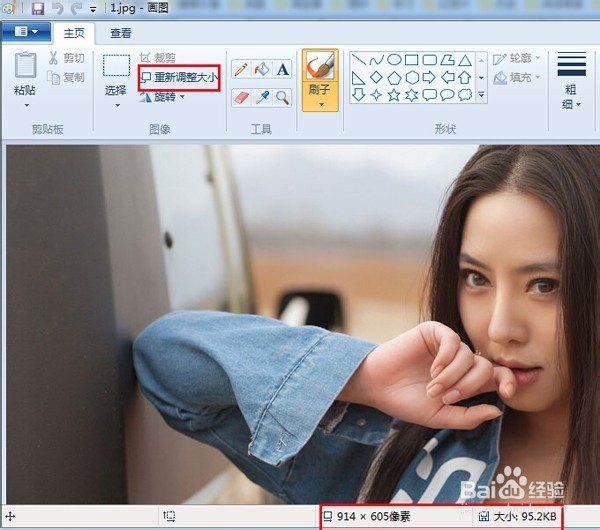
Task: Pick the Curve shape
Action: 376,60
